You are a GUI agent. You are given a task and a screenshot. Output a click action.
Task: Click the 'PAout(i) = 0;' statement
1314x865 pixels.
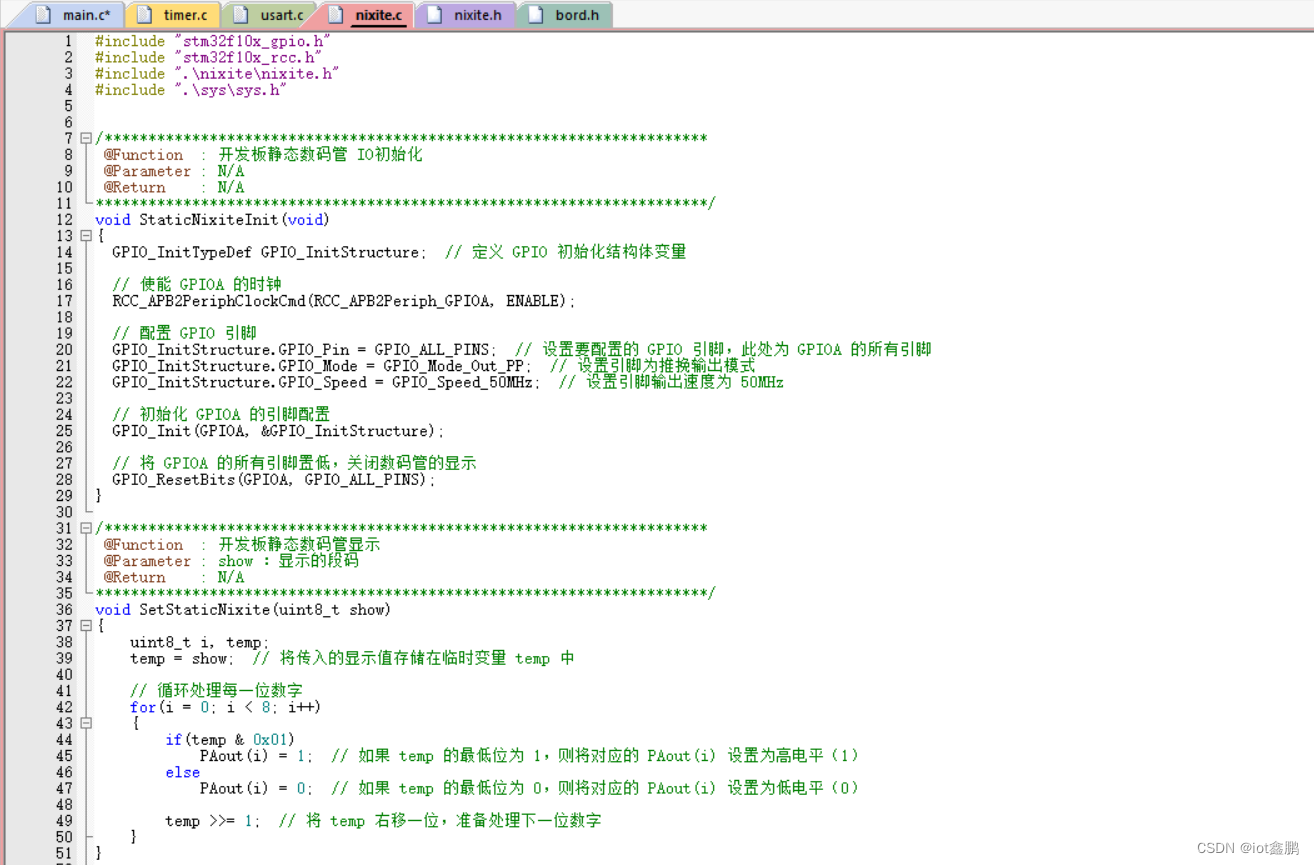pos(256,788)
